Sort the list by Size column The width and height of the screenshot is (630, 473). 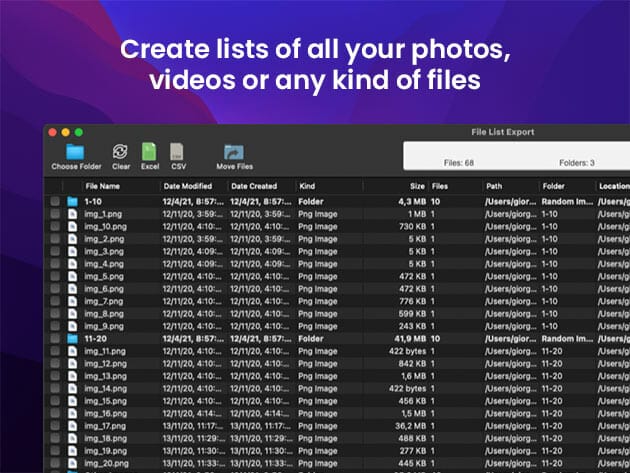point(416,186)
